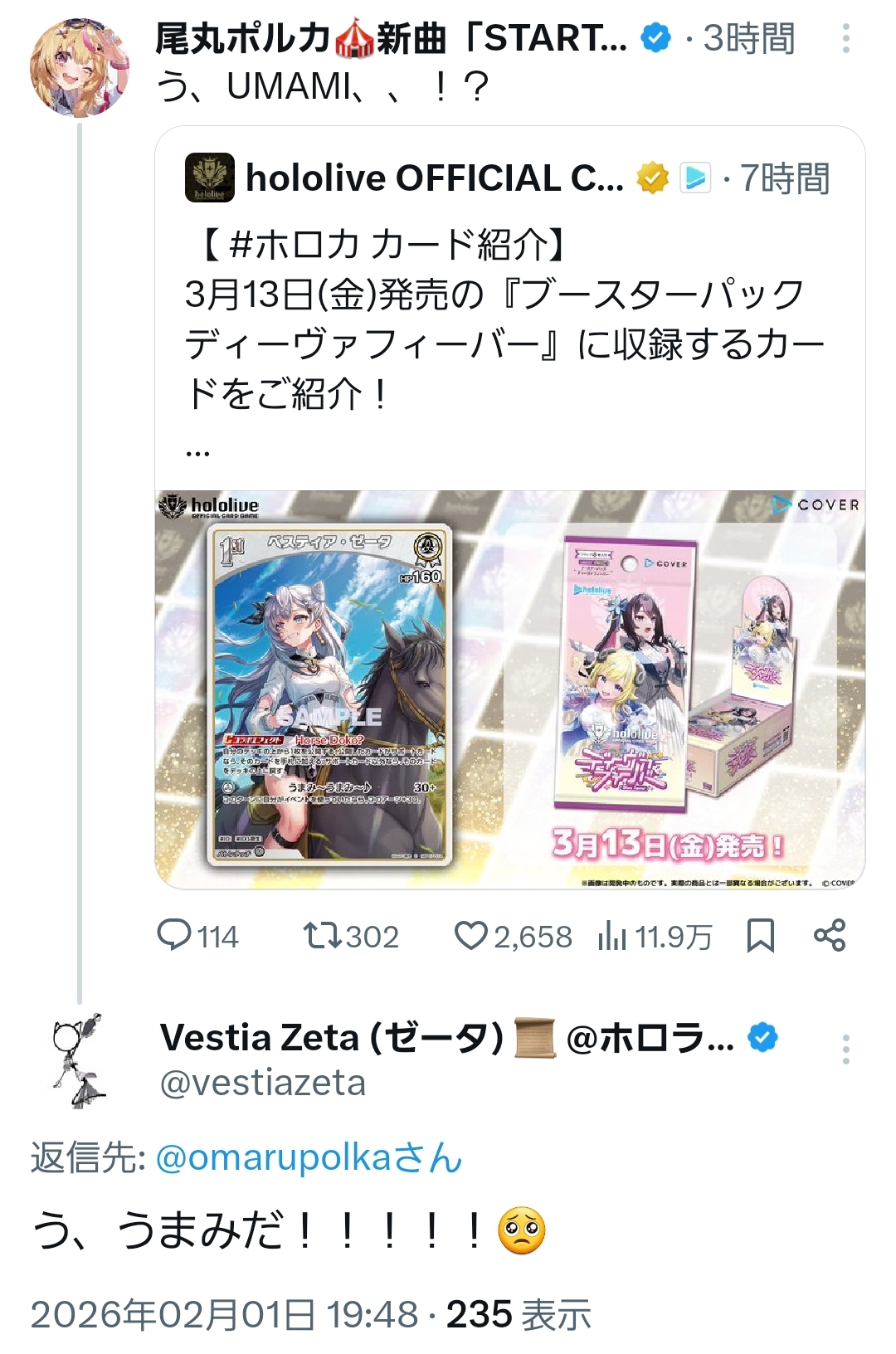Open Vestia Zeta's profile avatar
Viewport: 896px width, 1354px height.
pyautogui.click(x=80, y=1060)
